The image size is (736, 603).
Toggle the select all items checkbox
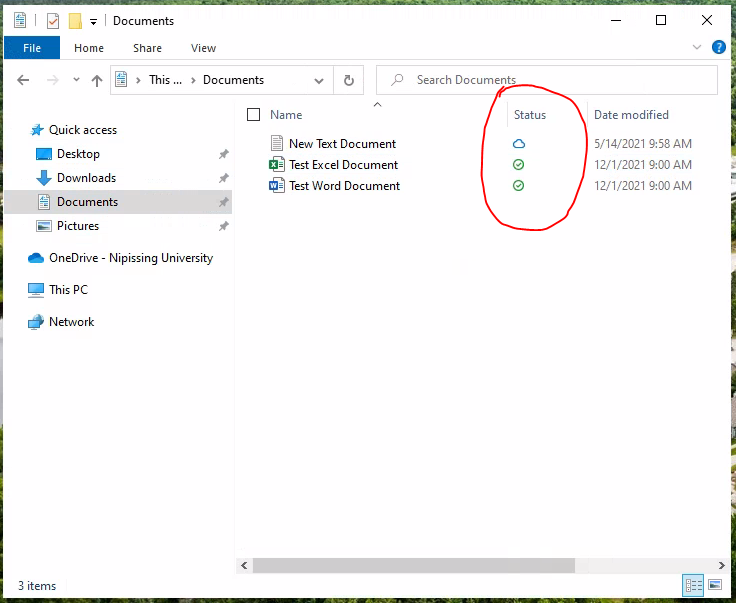253,115
